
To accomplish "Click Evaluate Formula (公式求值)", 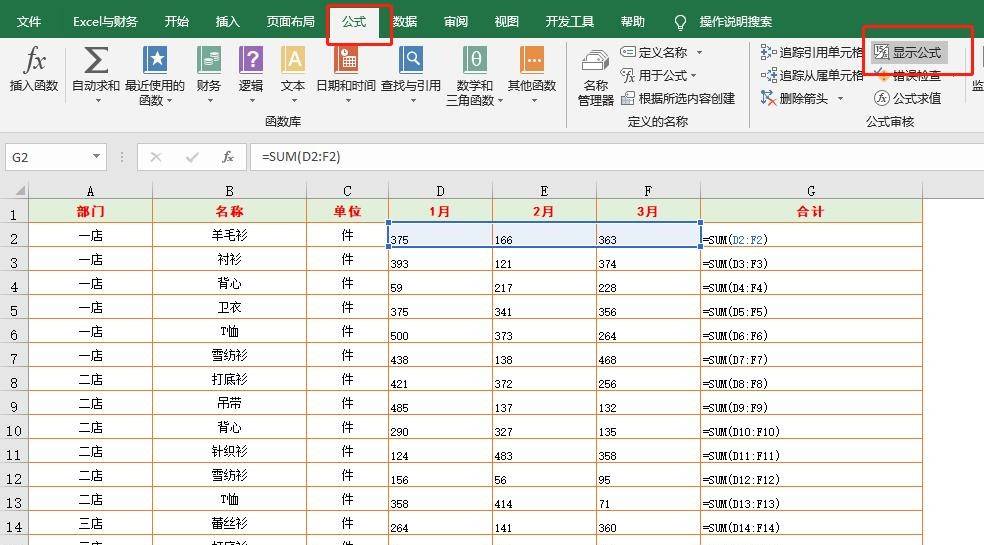I will [908, 99].
